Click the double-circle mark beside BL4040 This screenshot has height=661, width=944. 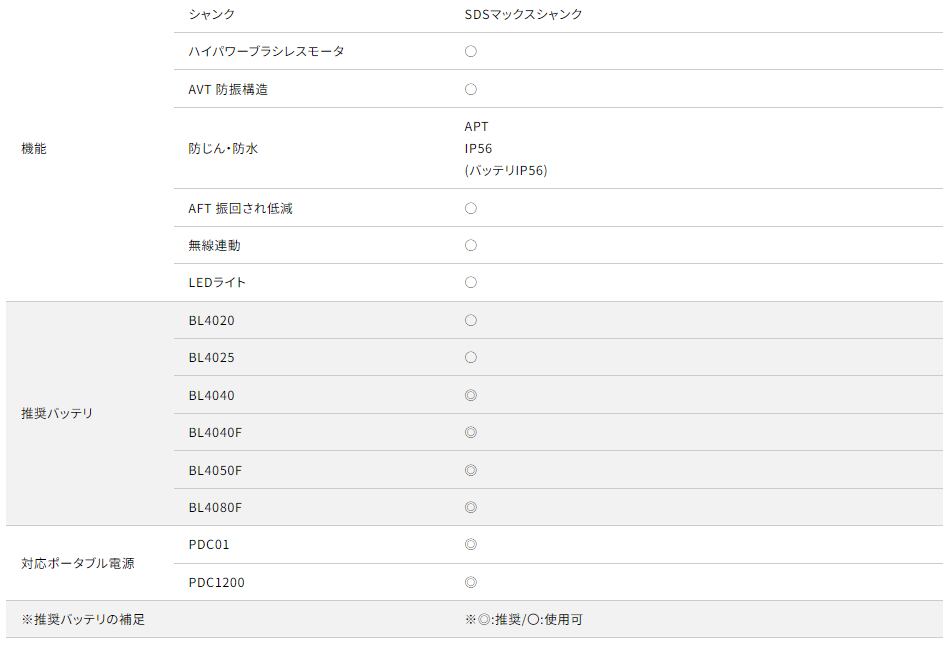pyautogui.click(x=471, y=395)
